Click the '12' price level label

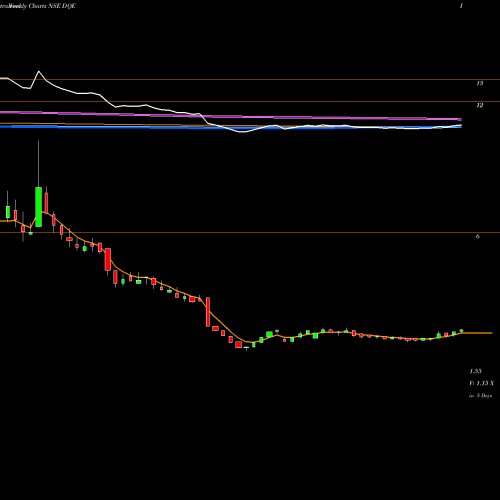click(479, 105)
